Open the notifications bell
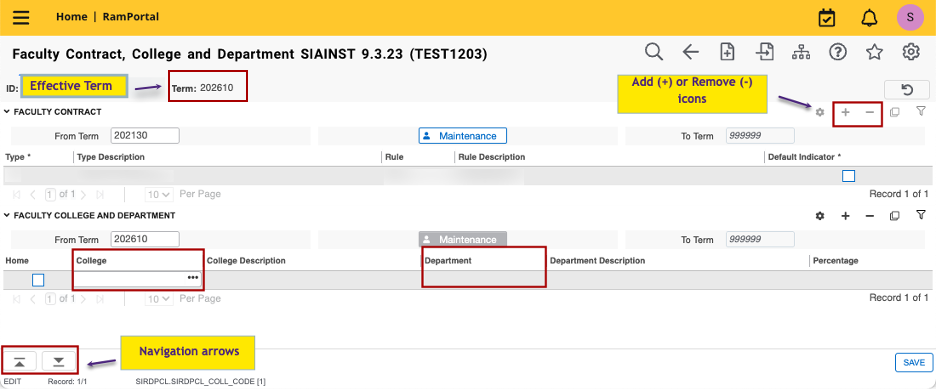 click(869, 17)
